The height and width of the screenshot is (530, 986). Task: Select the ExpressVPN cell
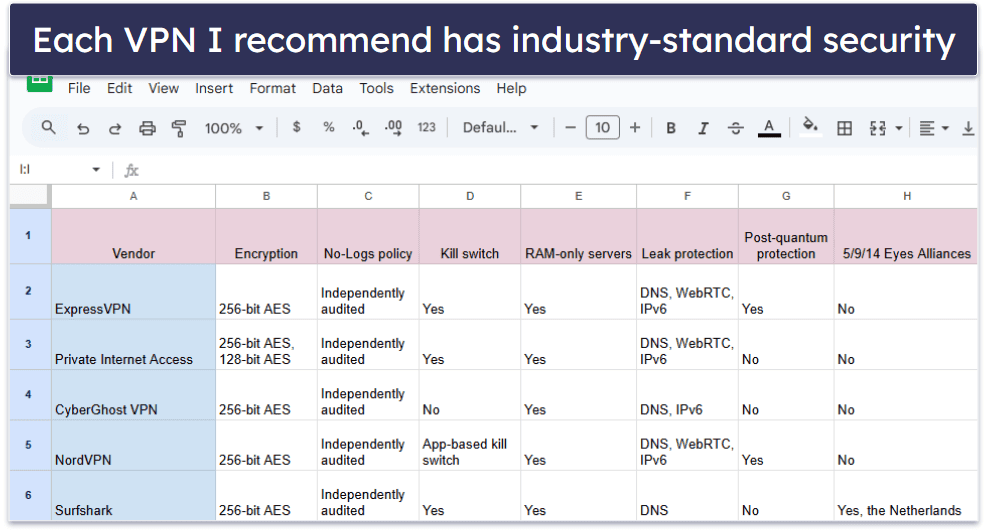point(133,292)
